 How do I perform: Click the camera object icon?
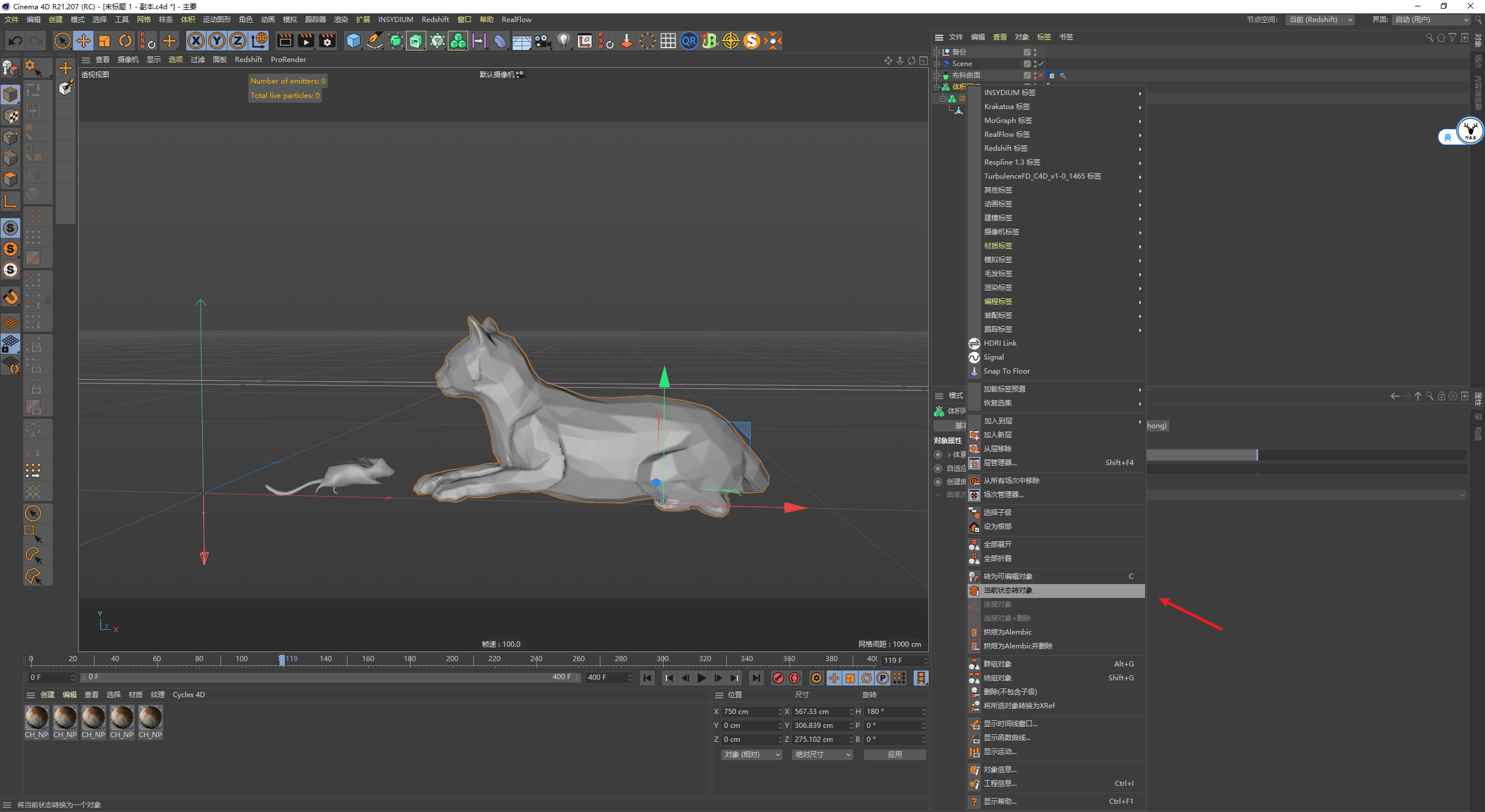[x=542, y=41]
